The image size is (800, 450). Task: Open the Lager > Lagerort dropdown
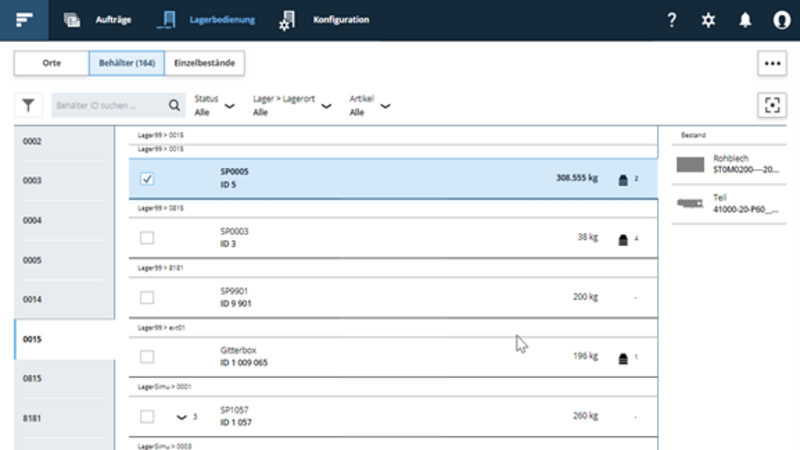[x=326, y=105]
